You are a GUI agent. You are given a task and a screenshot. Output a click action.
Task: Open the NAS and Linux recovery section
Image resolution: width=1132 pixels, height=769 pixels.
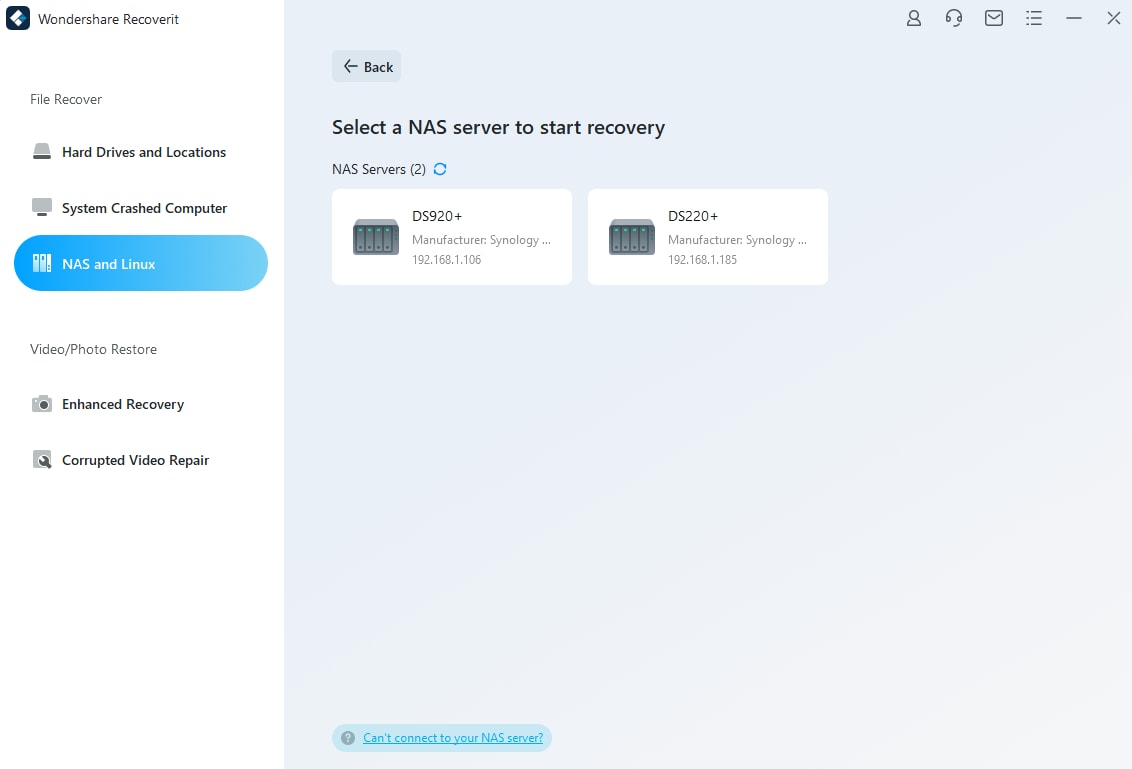pyautogui.click(x=140, y=263)
